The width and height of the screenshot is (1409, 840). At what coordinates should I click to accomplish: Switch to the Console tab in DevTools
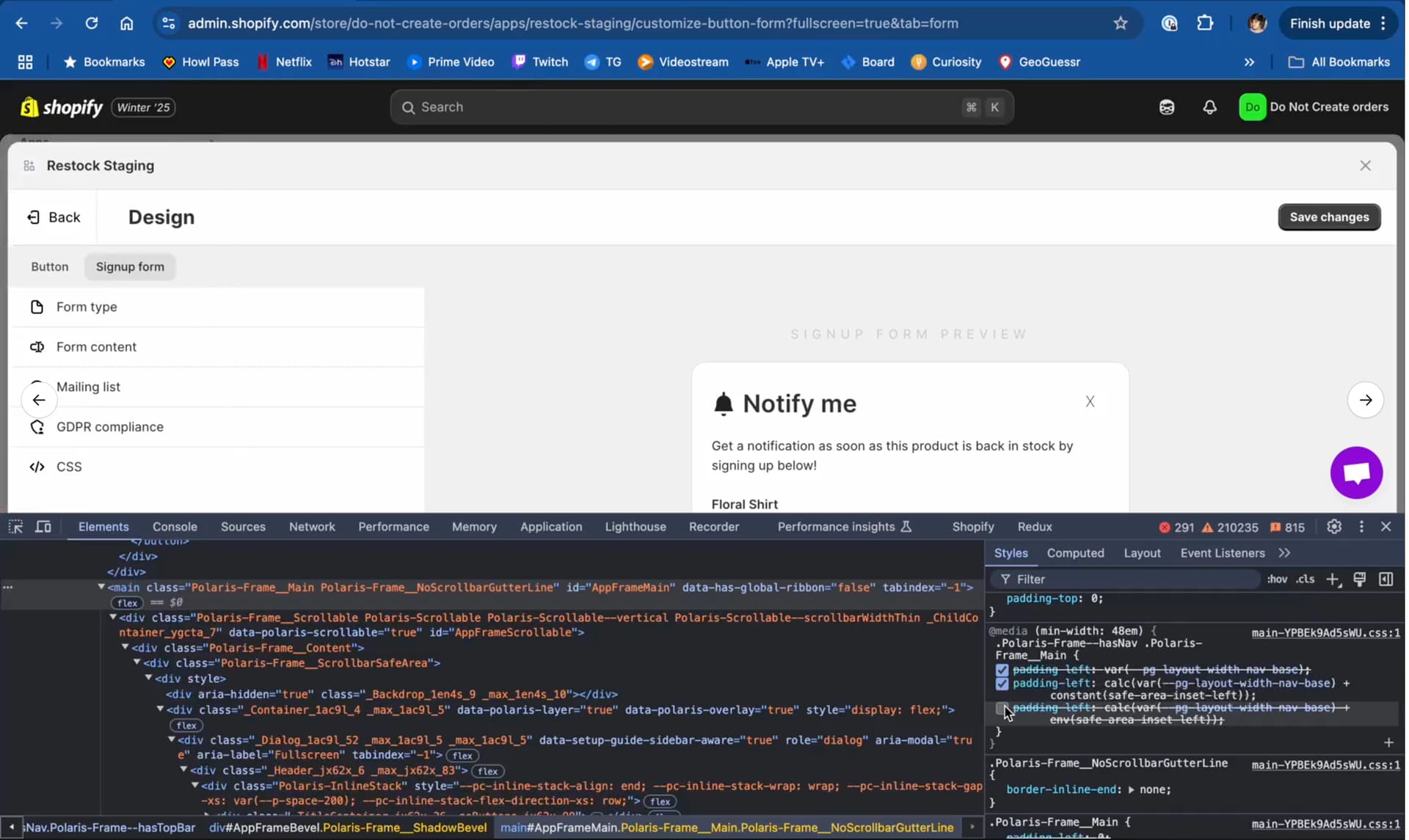[175, 527]
